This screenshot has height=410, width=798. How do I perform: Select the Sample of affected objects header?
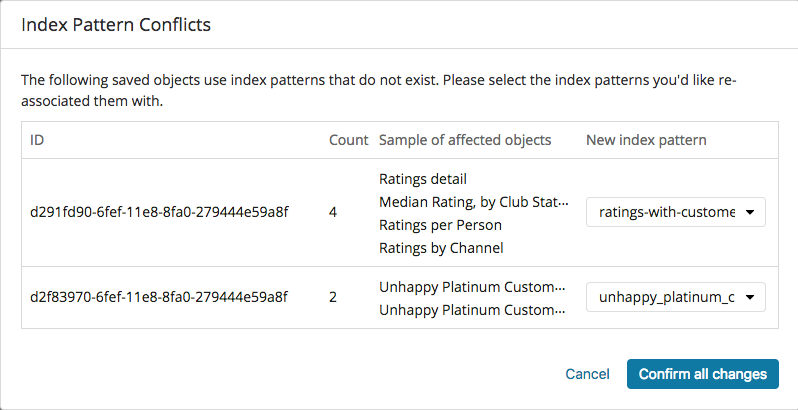coord(465,140)
